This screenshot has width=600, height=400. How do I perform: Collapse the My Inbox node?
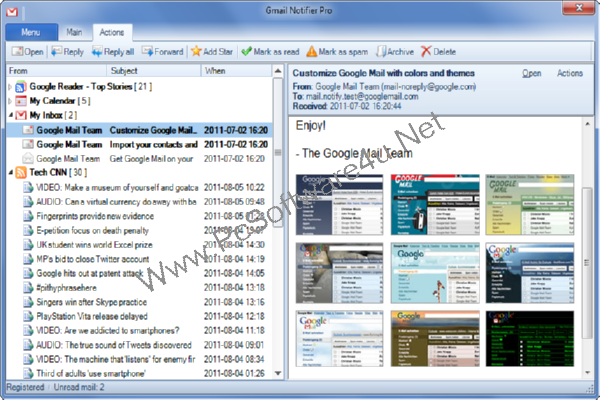point(10,115)
